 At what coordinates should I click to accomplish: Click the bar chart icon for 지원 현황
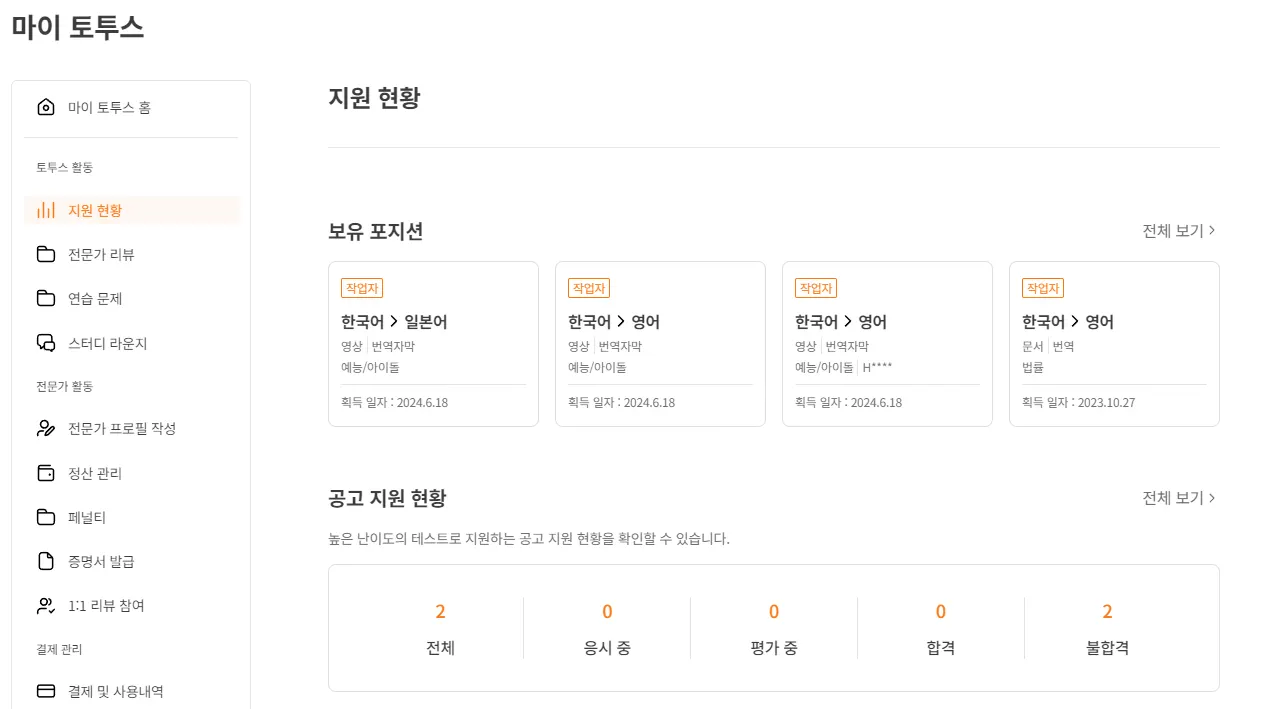(x=45, y=210)
